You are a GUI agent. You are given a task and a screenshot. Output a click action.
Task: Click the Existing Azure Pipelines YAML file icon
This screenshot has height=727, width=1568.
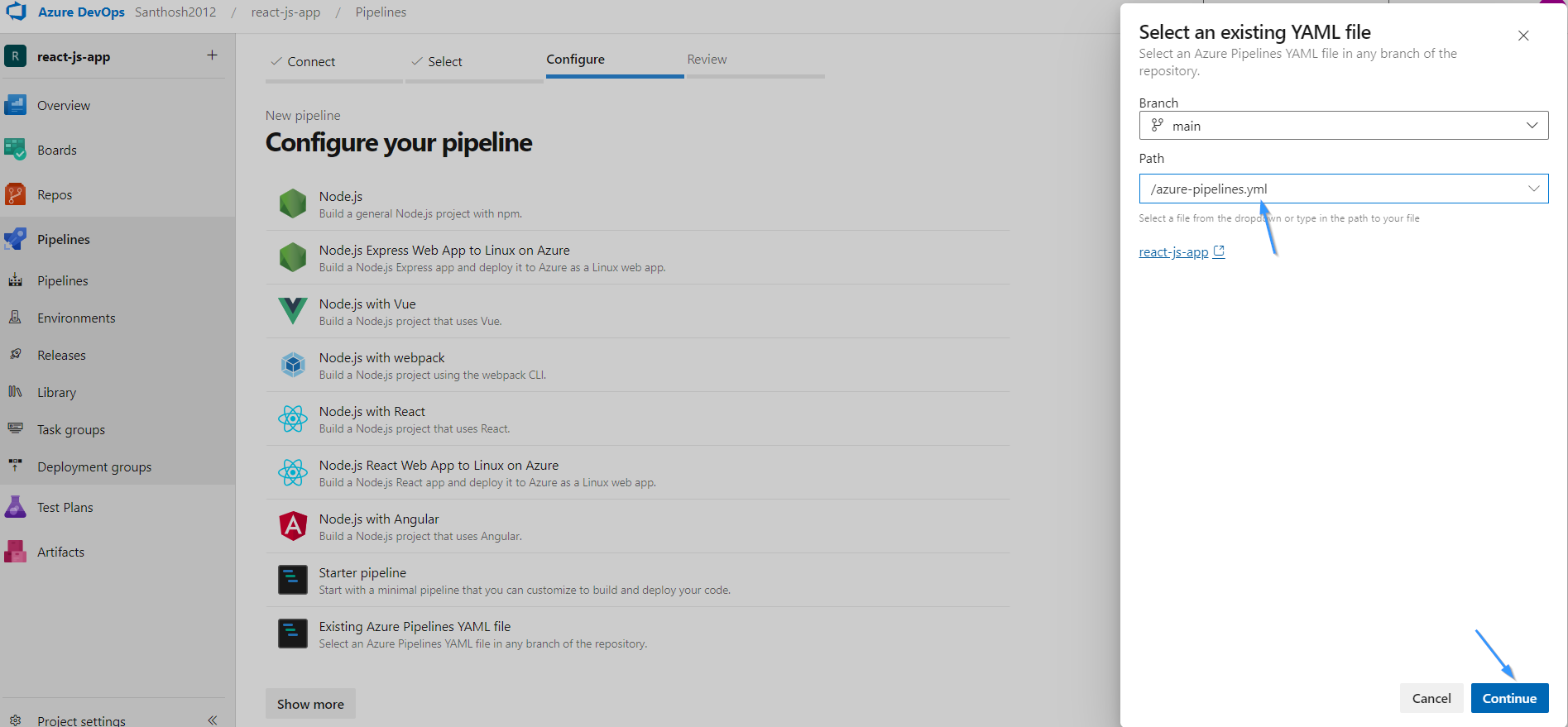(x=293, y=634)
